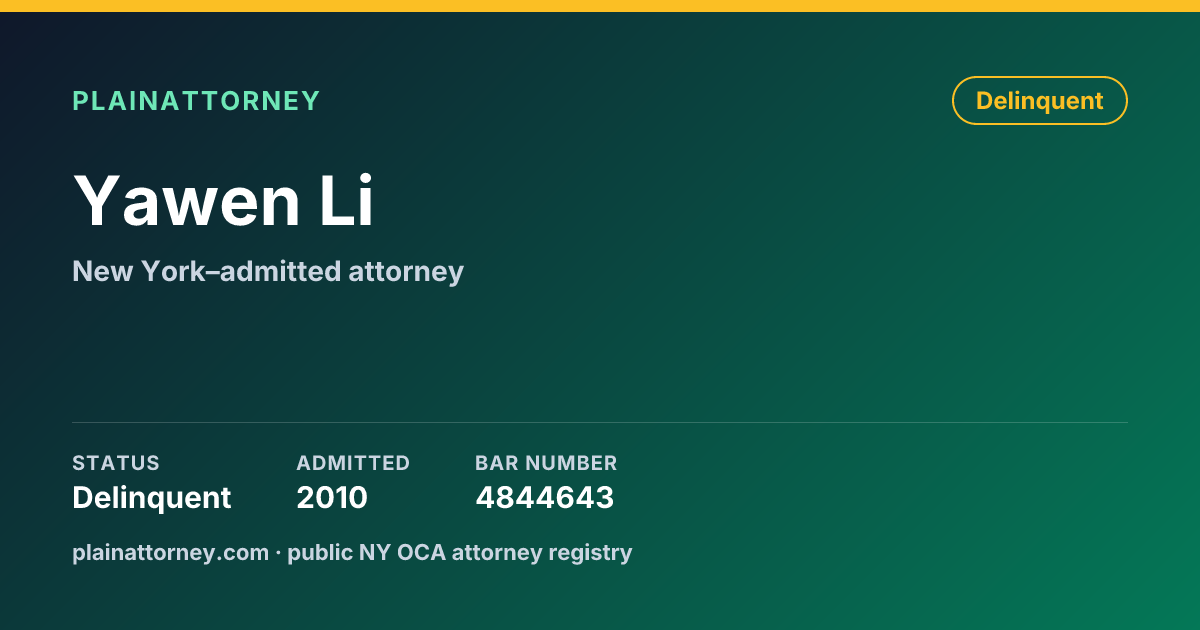Click the yellow accent bar at the top

point(600,6)
